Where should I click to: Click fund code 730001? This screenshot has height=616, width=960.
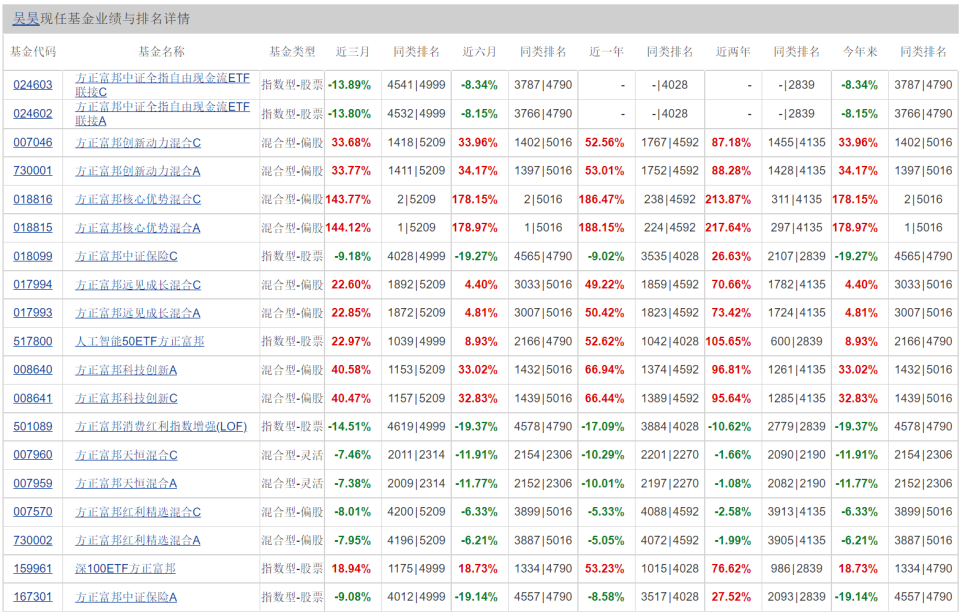coord(33,171)
